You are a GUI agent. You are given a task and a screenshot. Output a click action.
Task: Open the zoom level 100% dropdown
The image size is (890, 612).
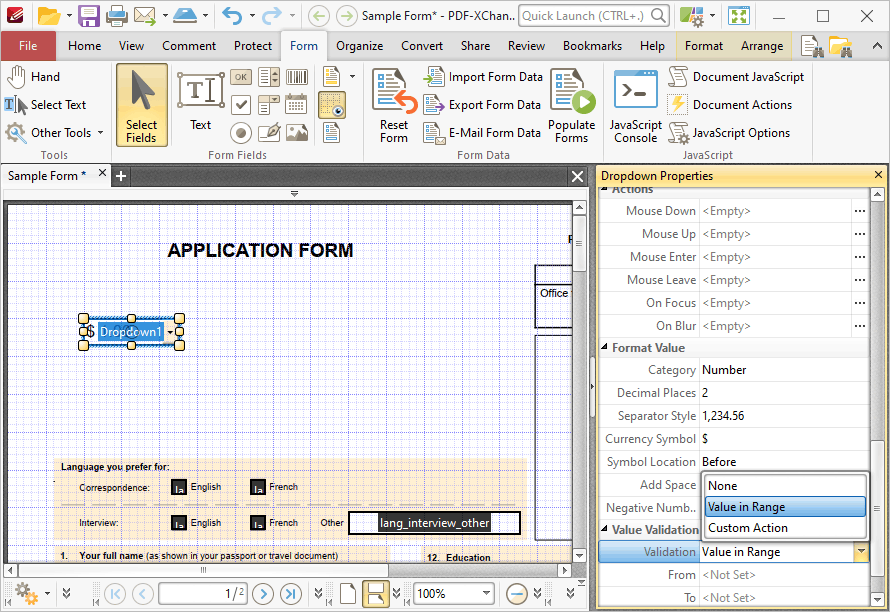tap(486, 594)
